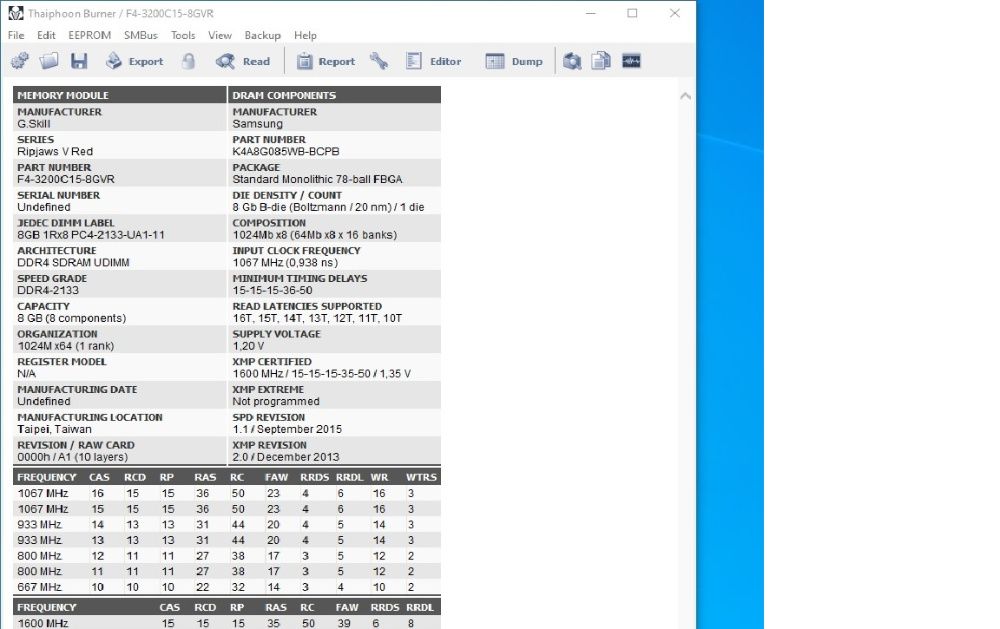Click the Export toolbar button
This screenshot has width=1000, height=629.
[135, 61]
